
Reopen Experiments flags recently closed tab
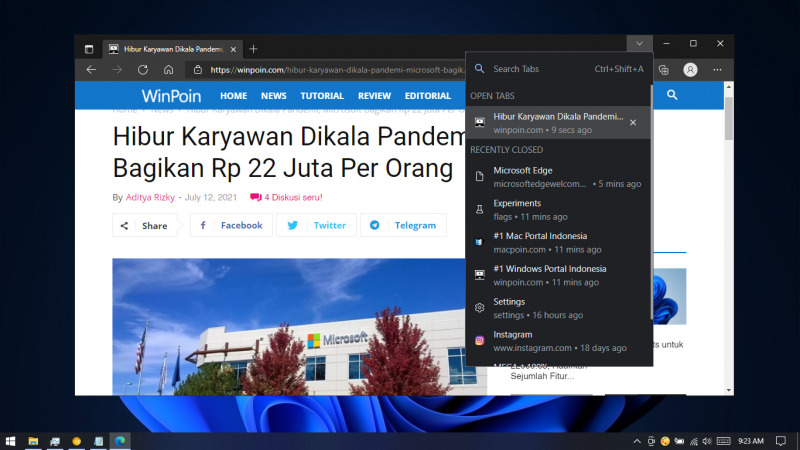tap(558, 209)
